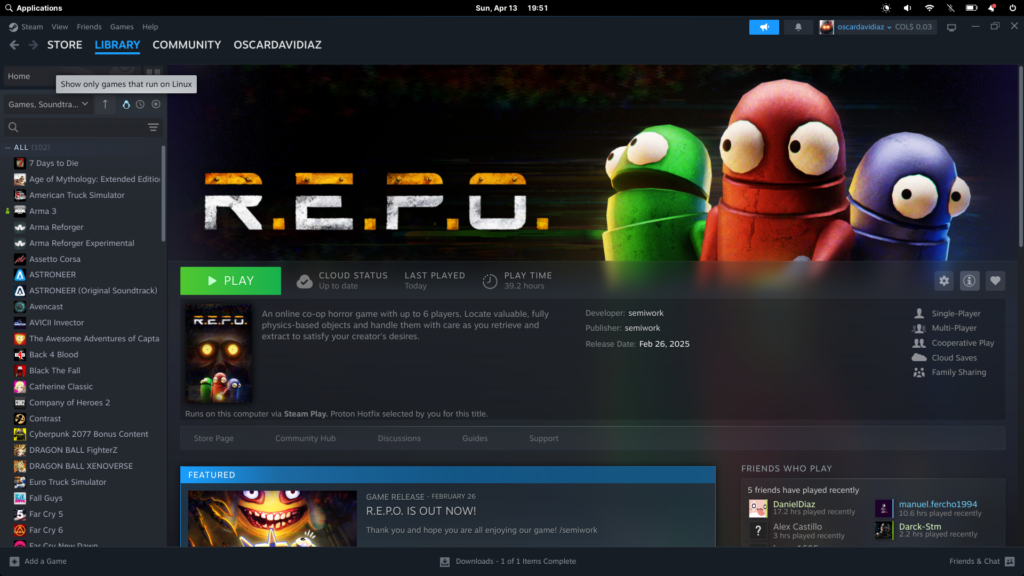
Task: Switch to the COMMUNITY tab
Action: click(187, 45)
